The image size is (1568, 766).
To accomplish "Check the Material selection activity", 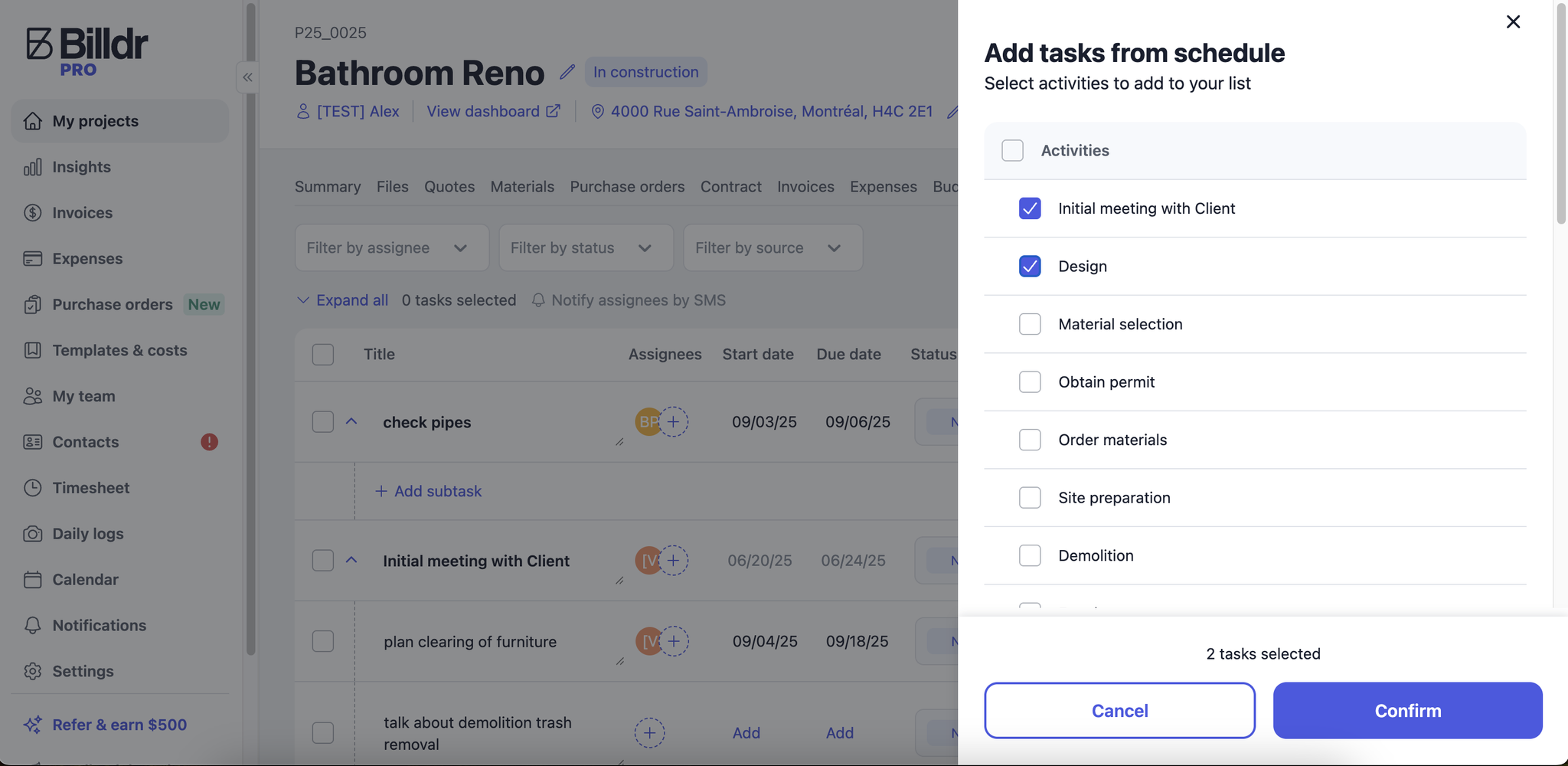I will [x=1030, y=324].
